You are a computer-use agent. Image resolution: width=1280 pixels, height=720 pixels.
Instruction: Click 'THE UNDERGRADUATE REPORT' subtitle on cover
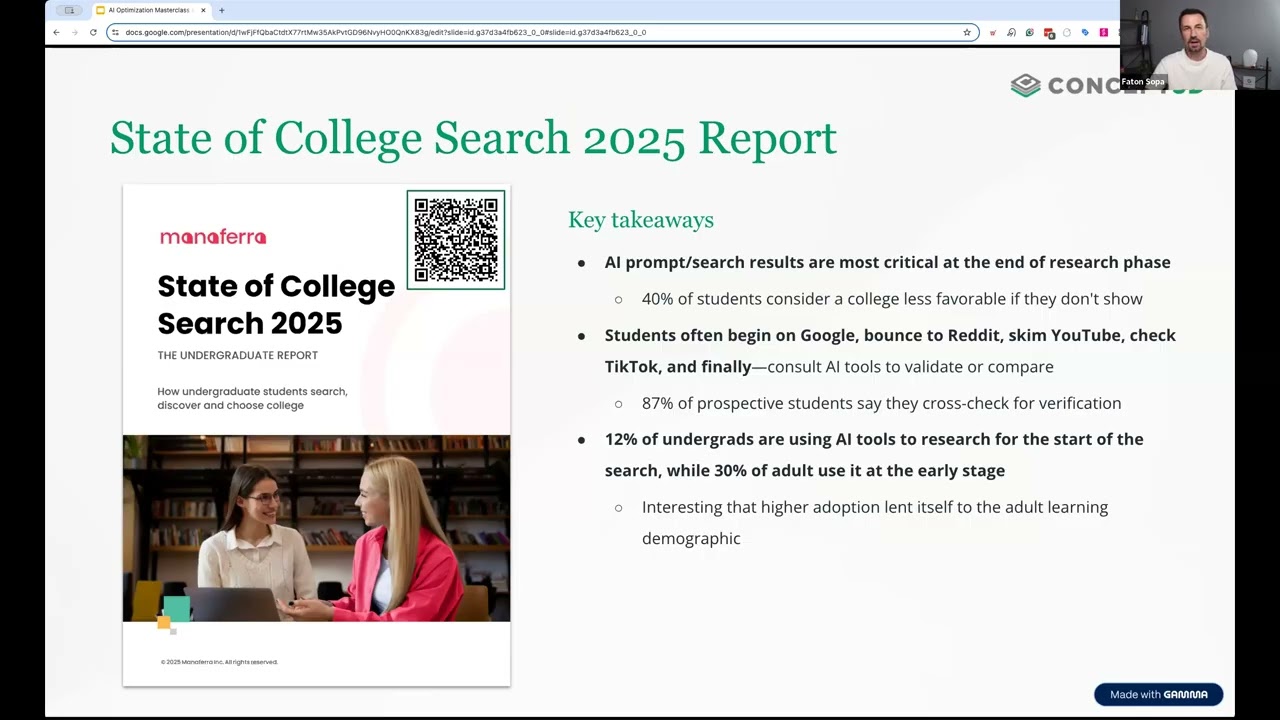(237, 355)
